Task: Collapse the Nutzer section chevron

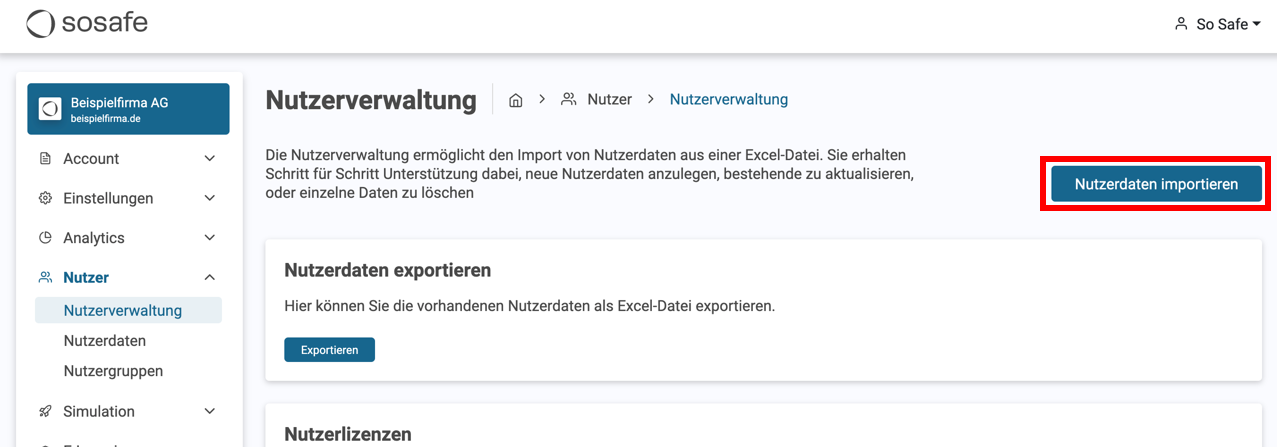Action: [x=210, y=277]
